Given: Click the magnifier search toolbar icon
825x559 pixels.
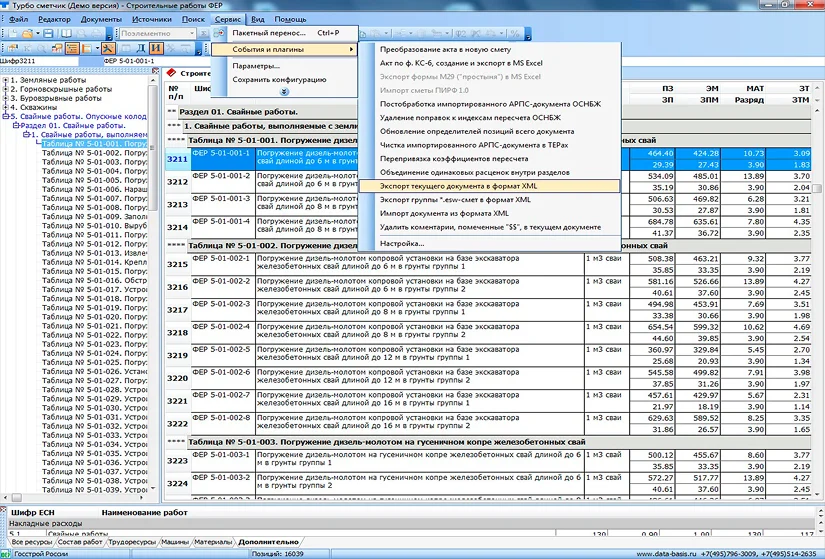Looking at the screenshot, I should tap(41, 49).
